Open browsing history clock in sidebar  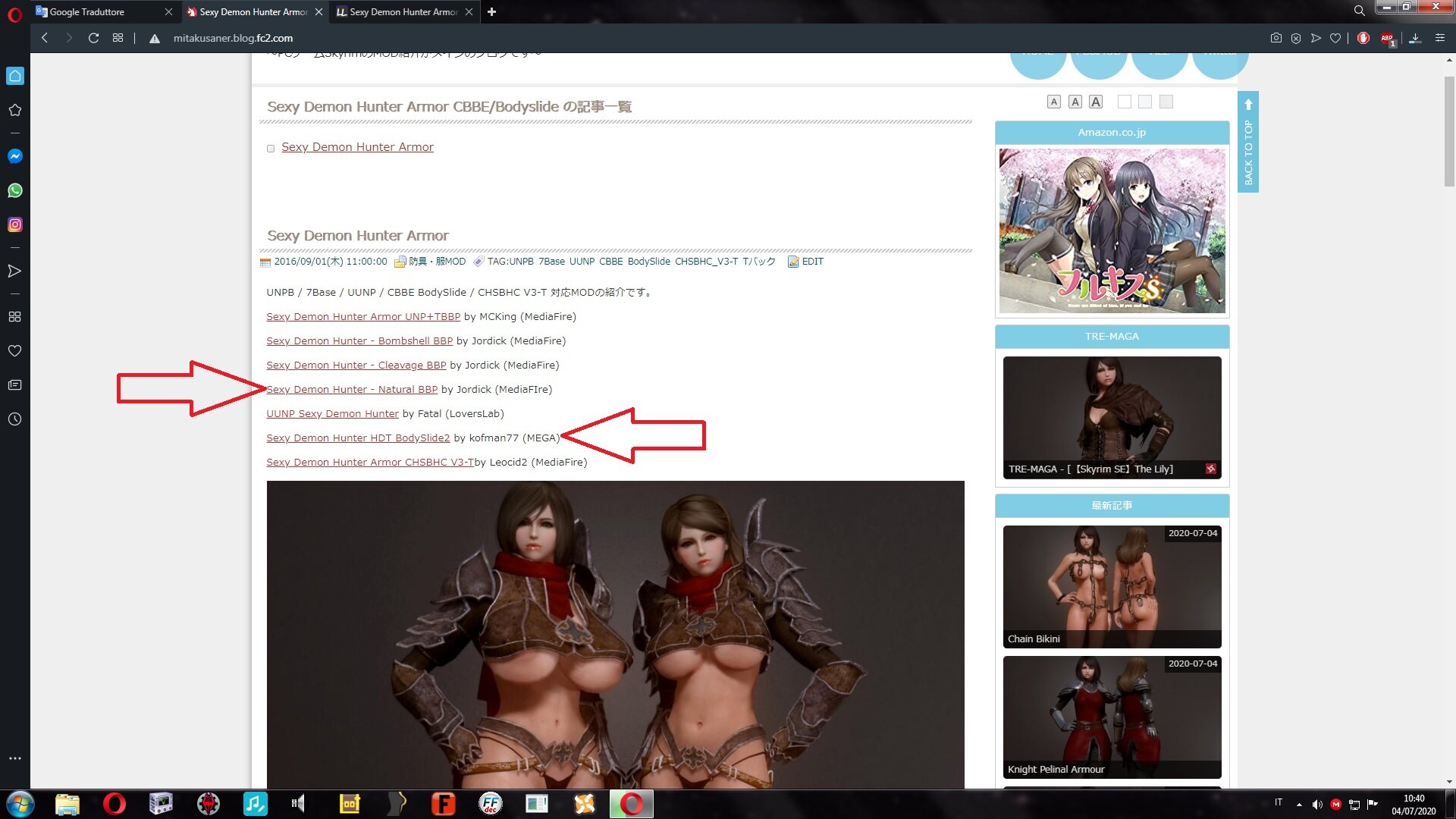(x=14, y=419)
